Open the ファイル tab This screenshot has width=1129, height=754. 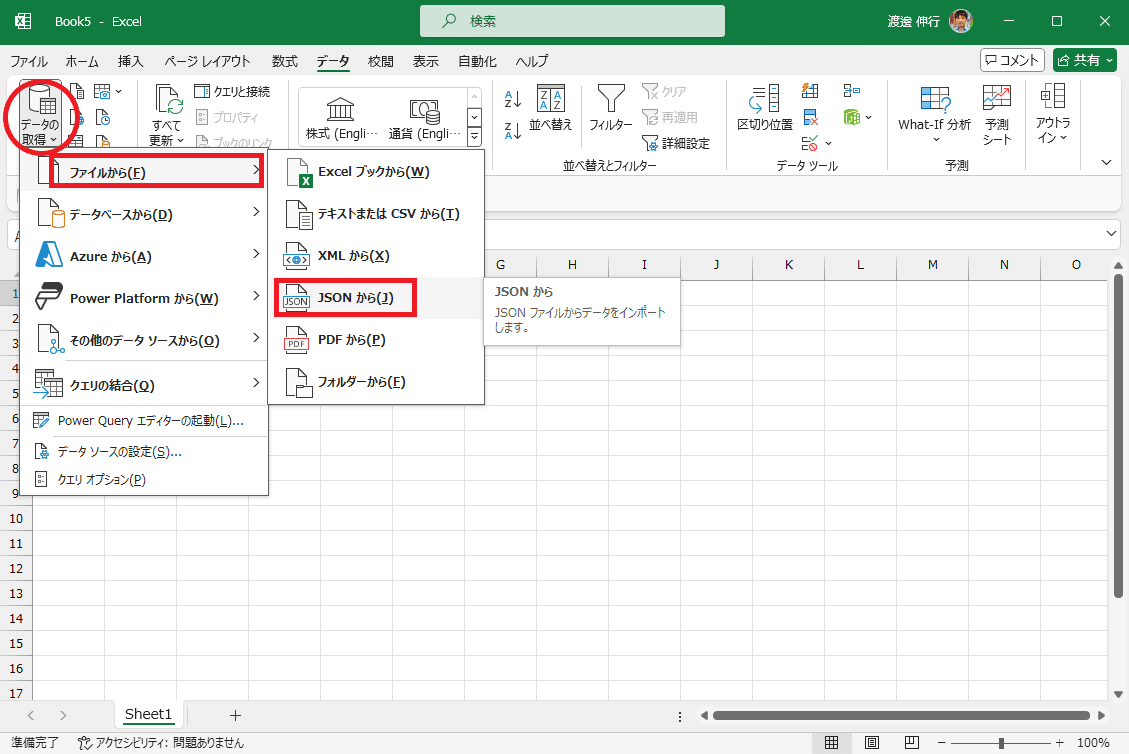point(29,61)
